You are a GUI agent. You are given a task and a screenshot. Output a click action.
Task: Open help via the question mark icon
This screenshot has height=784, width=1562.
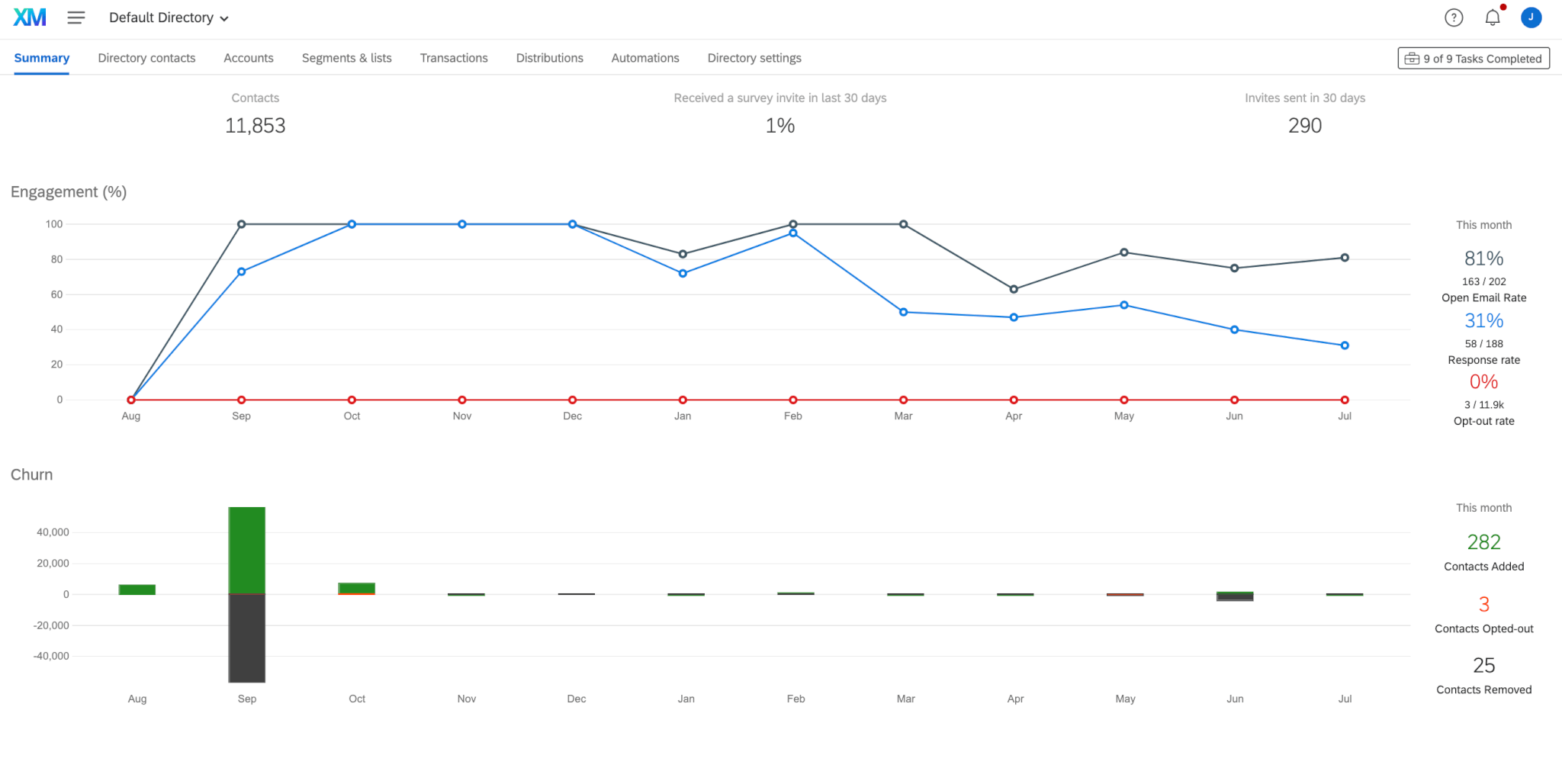pyautogui.click(x=1454, y=18)
